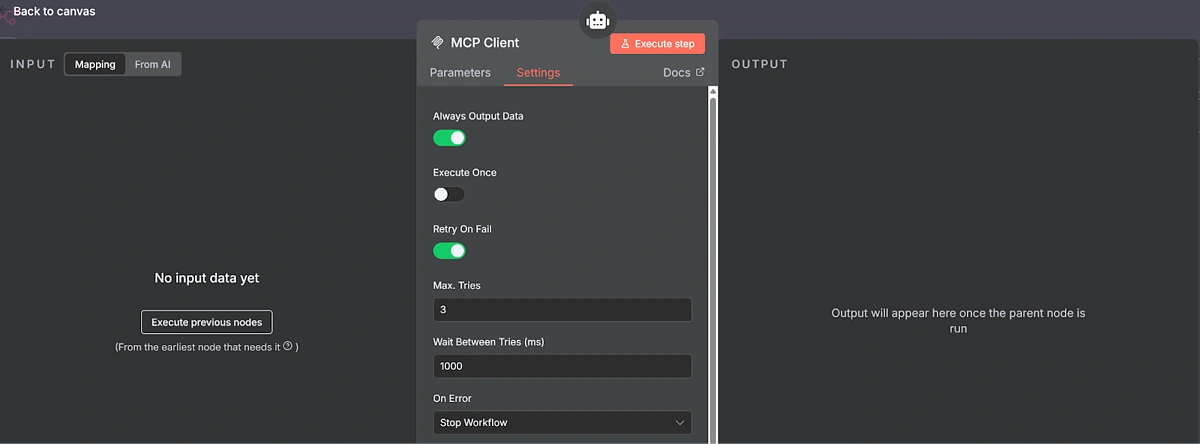
Task: Select the Settings tab
Action: [x=538, y=73]
